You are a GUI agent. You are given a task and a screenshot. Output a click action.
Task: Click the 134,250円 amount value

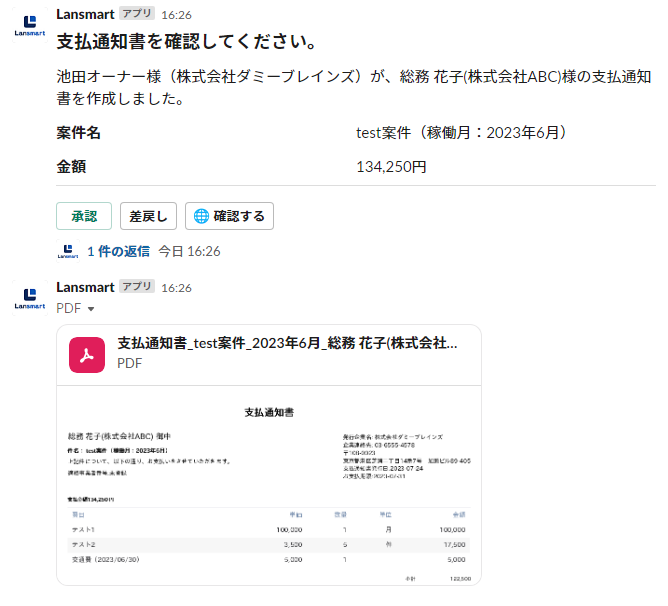(391, 167)
